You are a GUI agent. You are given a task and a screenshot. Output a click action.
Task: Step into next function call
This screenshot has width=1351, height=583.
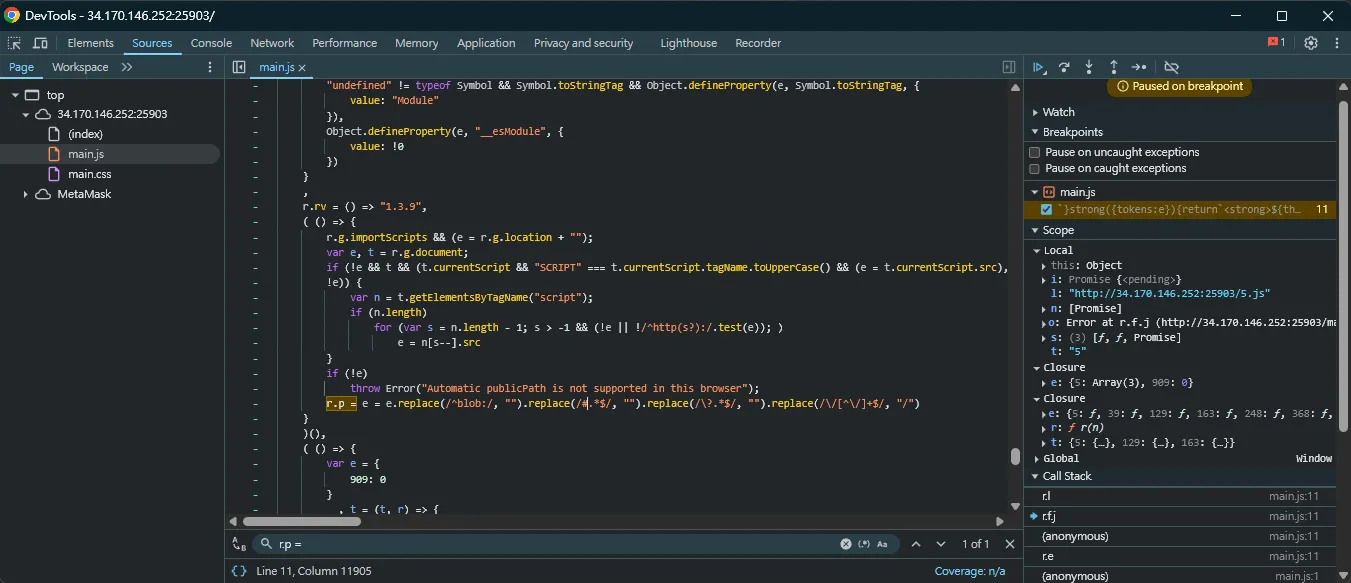[1089, 67]
